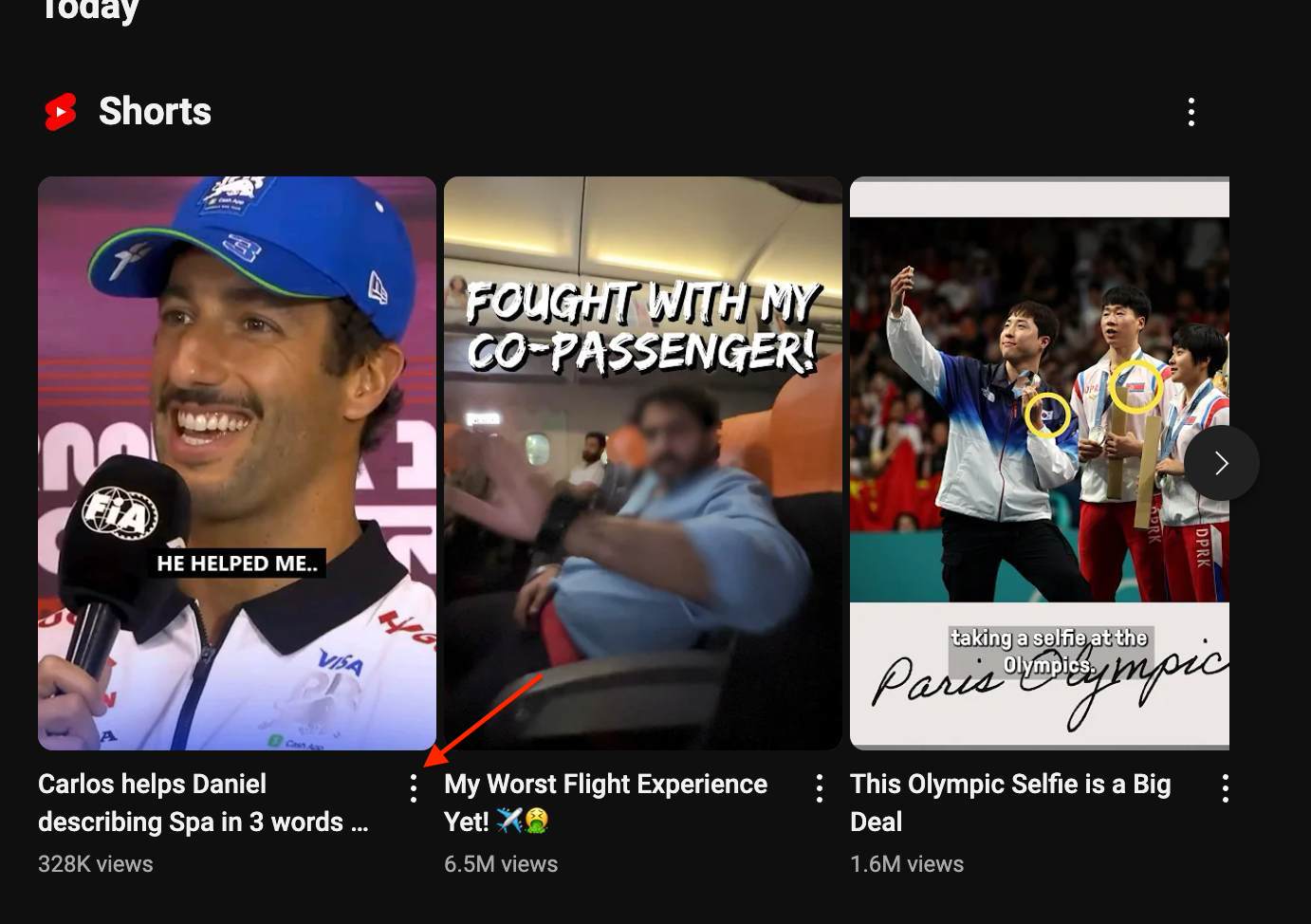Viewport: 1311px width, 924px height.
Task: Click the "Today" section heading
Action: [x=88, y=11]
